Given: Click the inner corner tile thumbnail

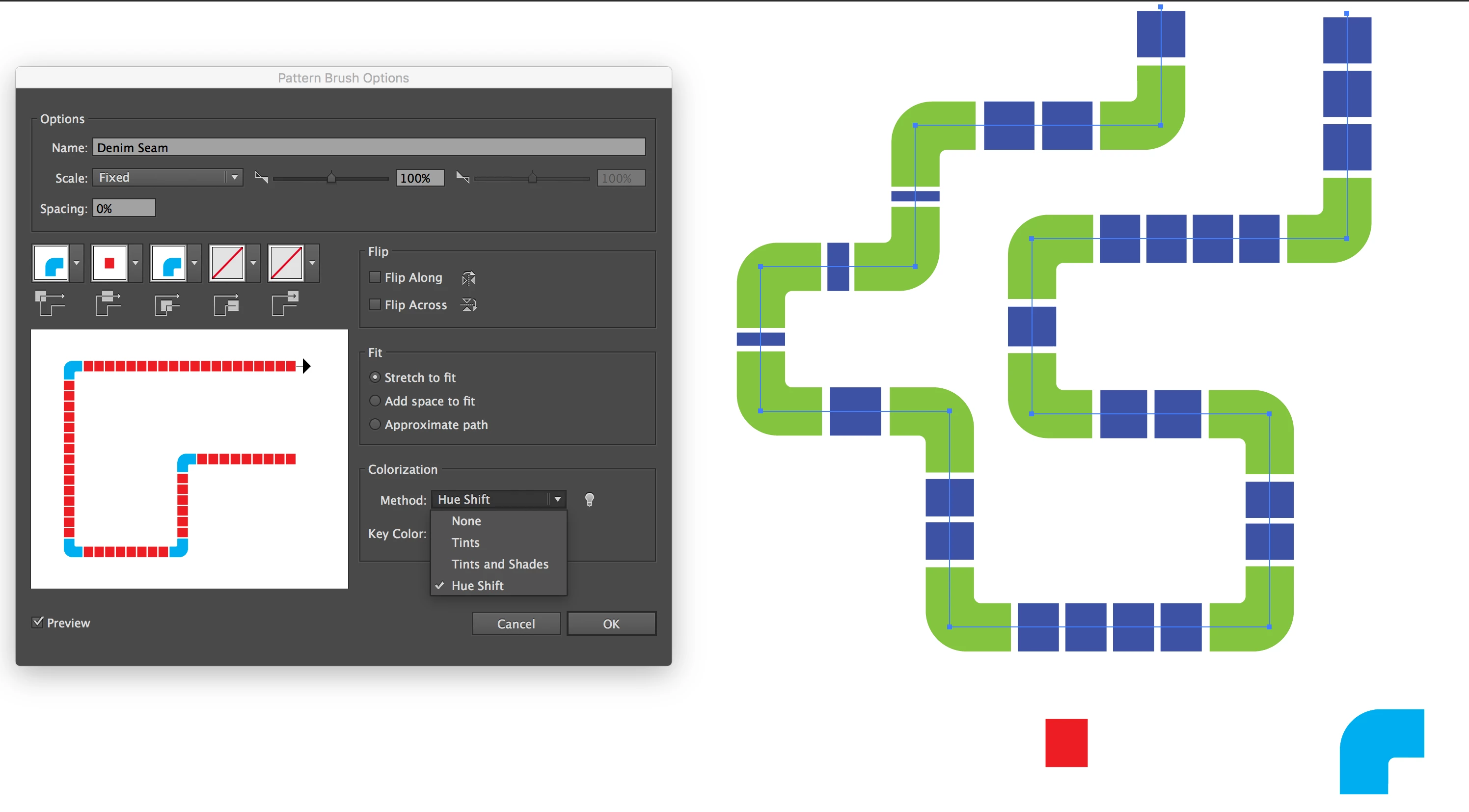Looking at the screenshot, I should (168, 263).
